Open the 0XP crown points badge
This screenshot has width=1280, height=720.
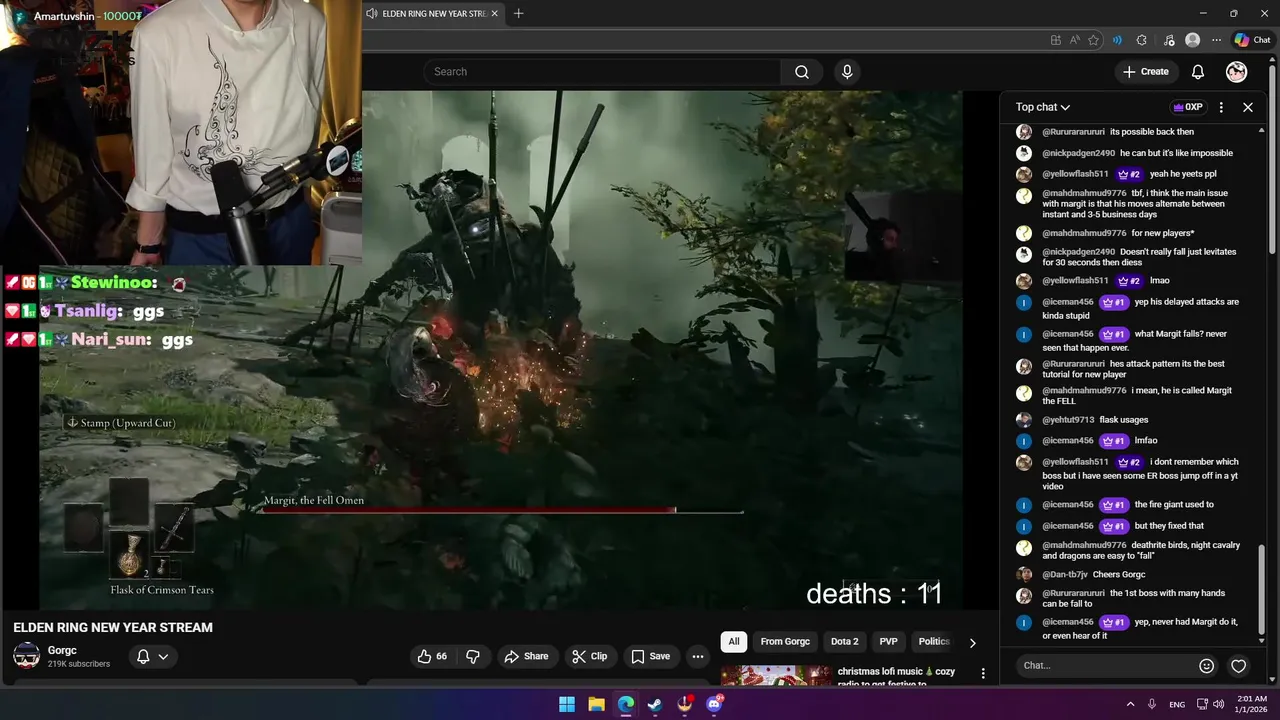click(1188, 107)
